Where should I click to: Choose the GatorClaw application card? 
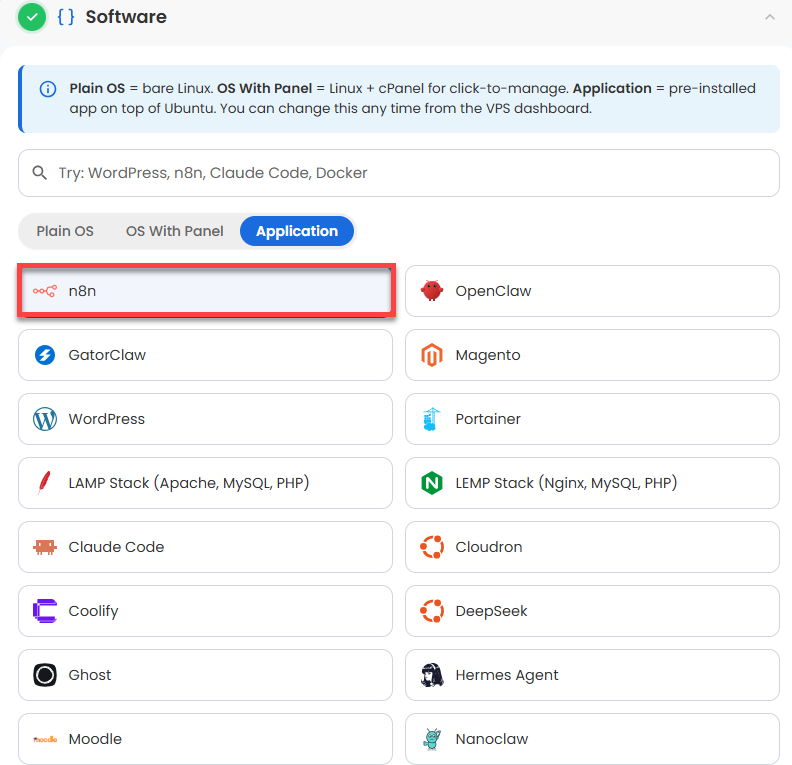[x=206, y=355]
